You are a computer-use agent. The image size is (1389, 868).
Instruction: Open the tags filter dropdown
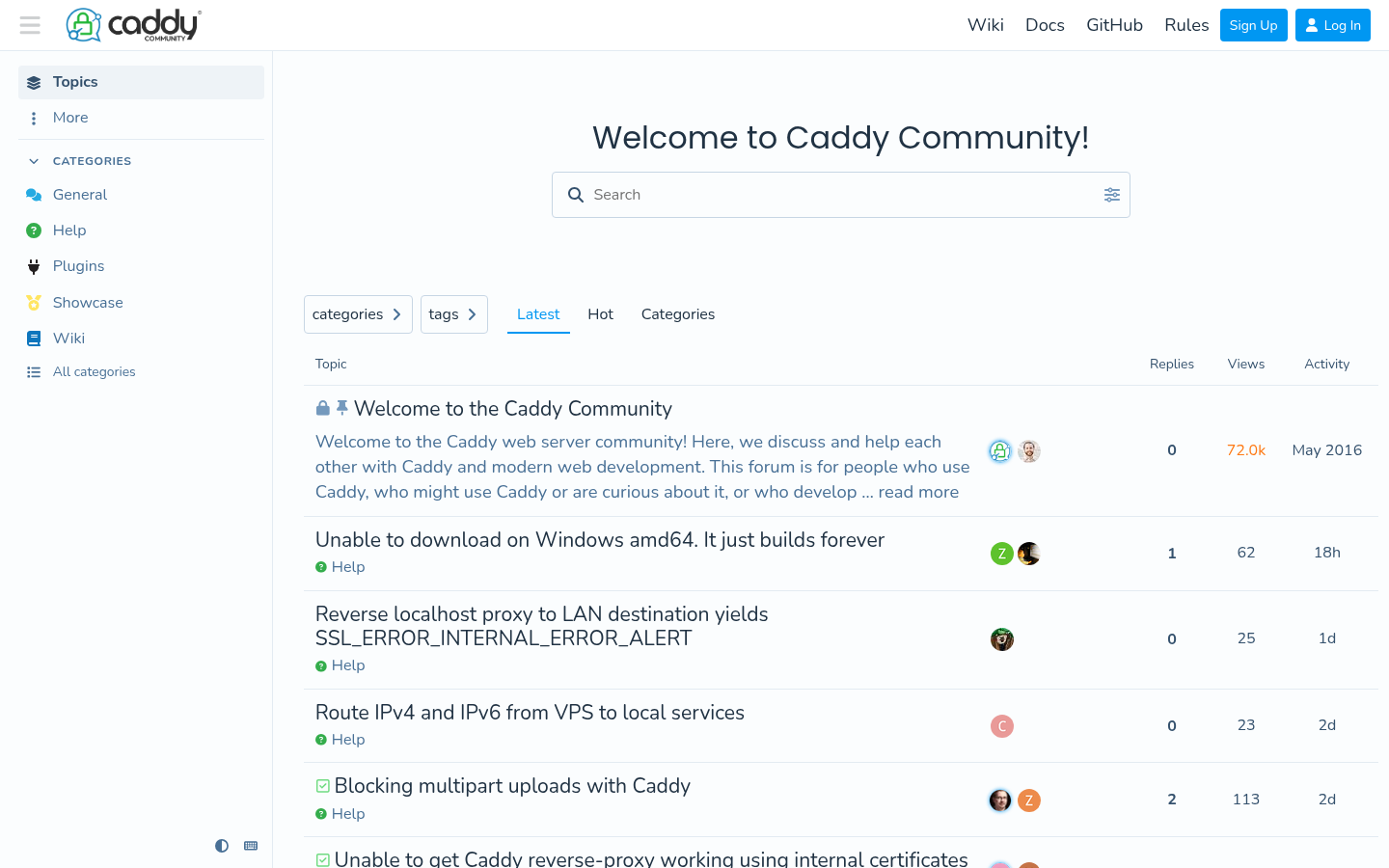point(454,314)
